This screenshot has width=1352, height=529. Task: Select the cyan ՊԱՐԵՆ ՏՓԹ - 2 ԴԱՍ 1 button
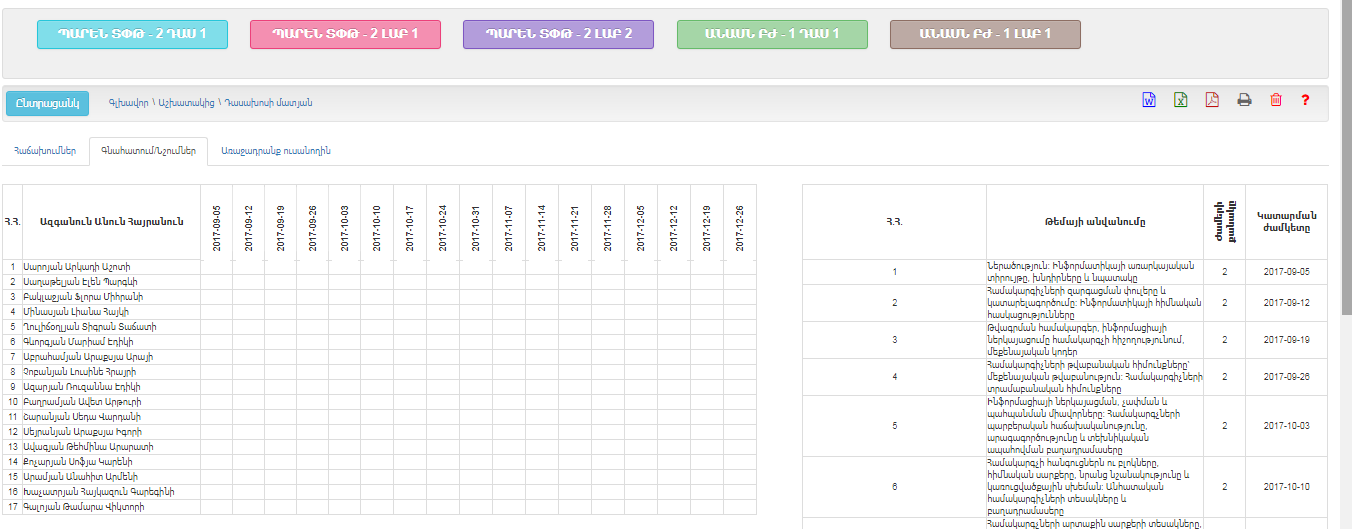(x=132, y=34)
